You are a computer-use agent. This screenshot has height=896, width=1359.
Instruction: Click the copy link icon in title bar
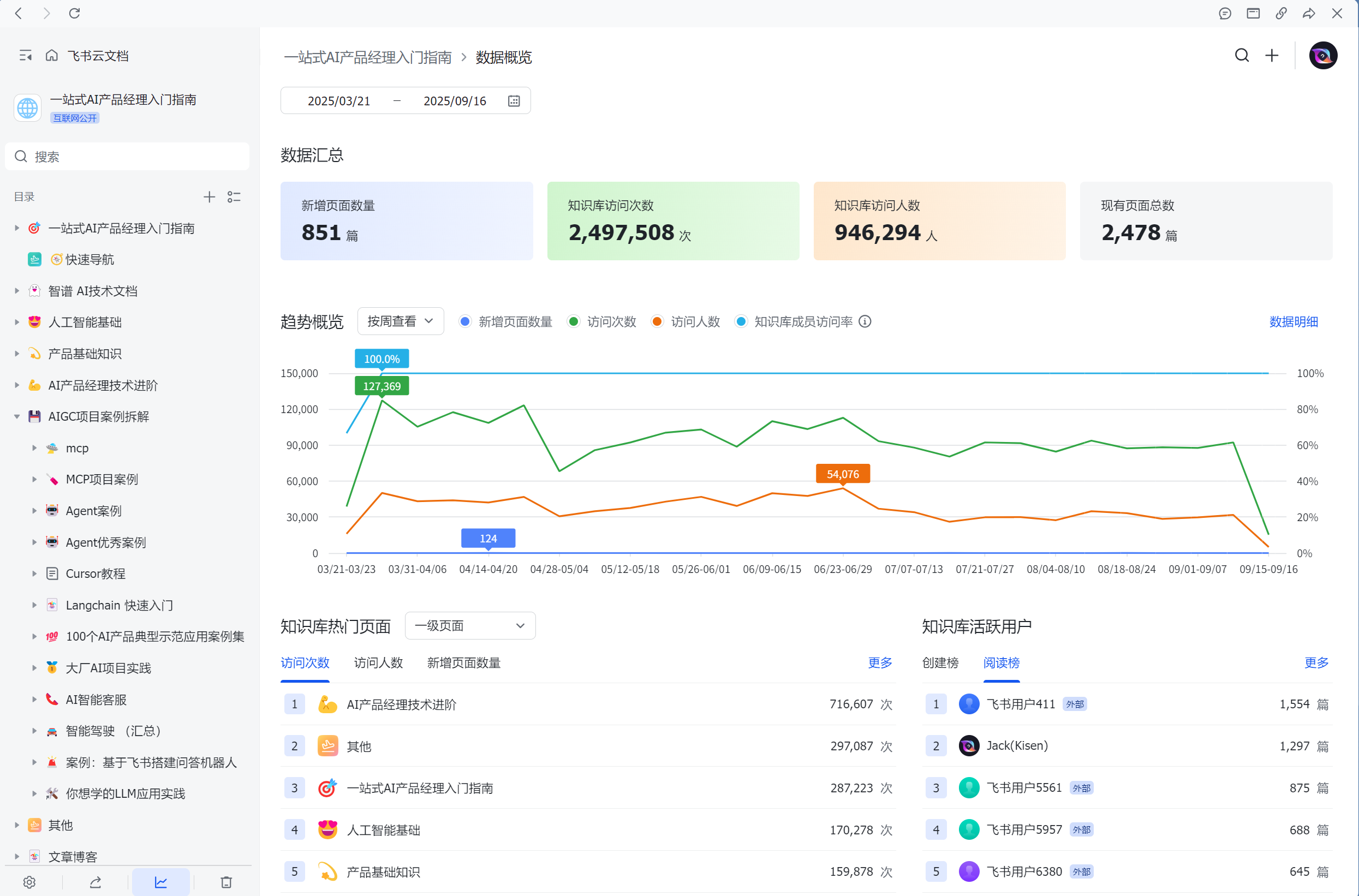tap(1281, 13)
